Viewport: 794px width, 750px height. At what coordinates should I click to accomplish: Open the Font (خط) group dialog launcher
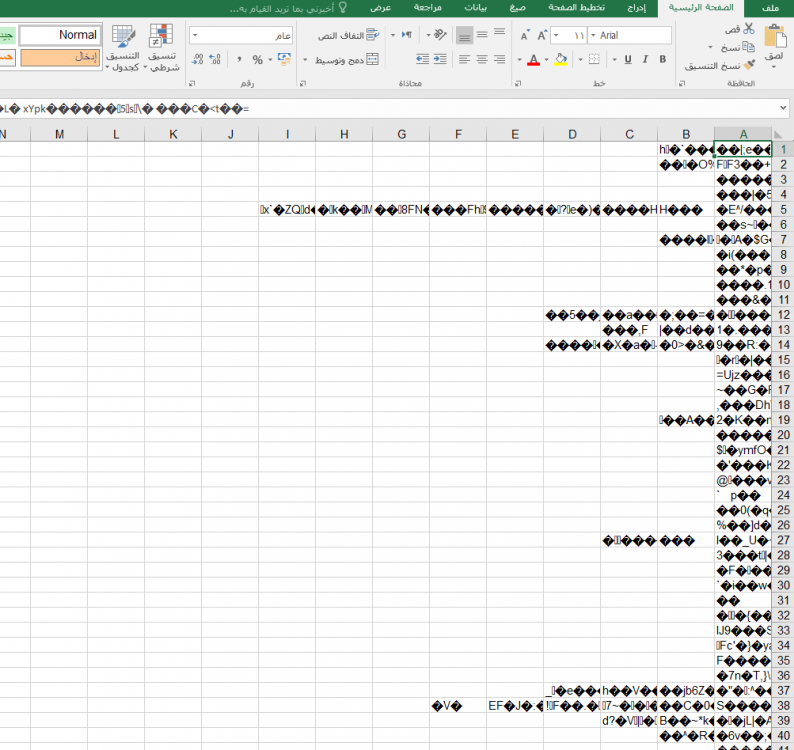(x=518, y=83)
